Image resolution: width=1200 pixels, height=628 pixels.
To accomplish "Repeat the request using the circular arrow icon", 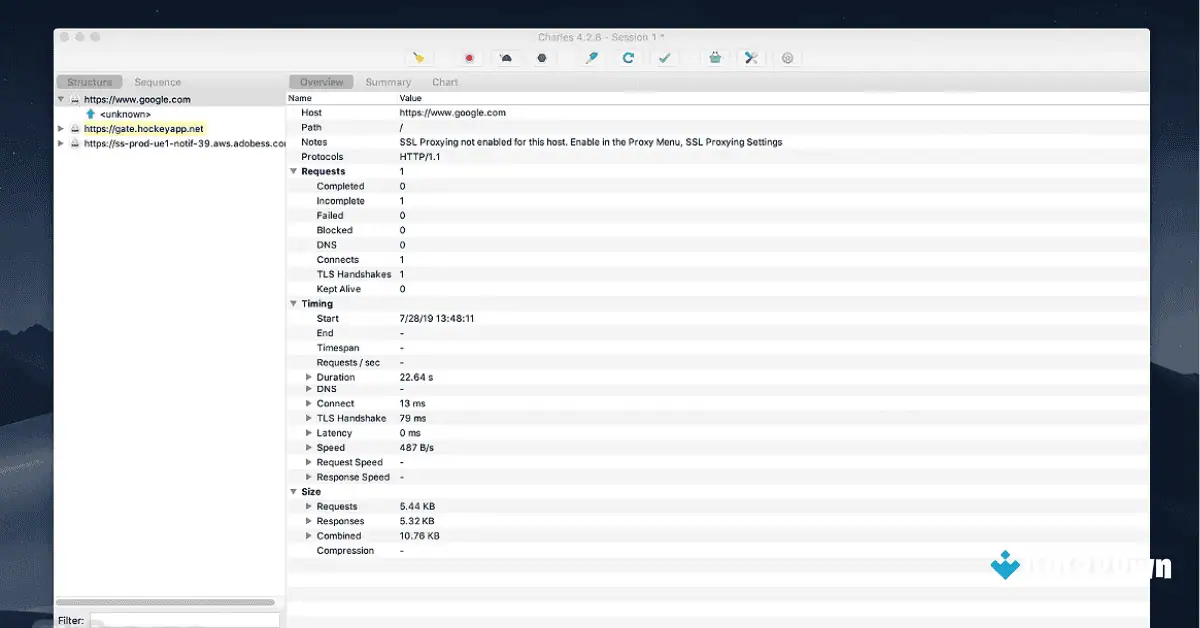I will pos(628,57).
